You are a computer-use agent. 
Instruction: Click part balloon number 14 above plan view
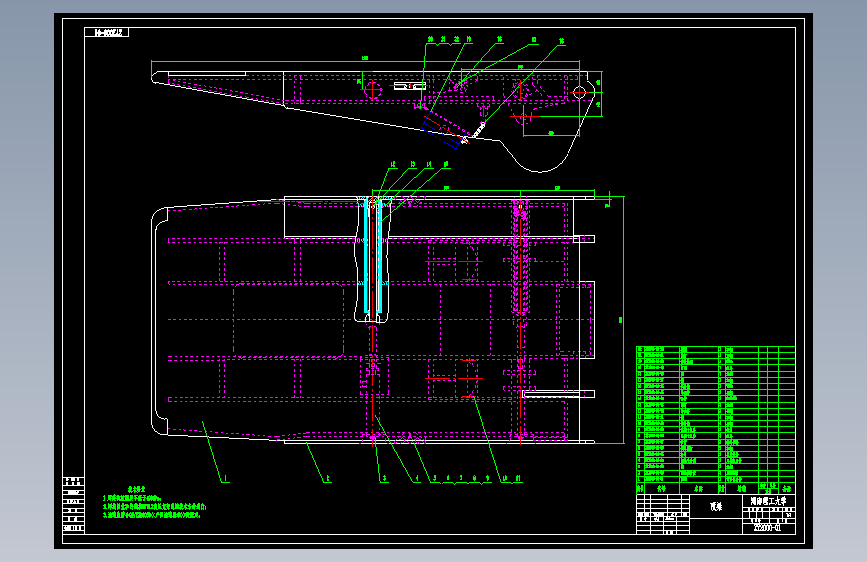coord(429,164)
